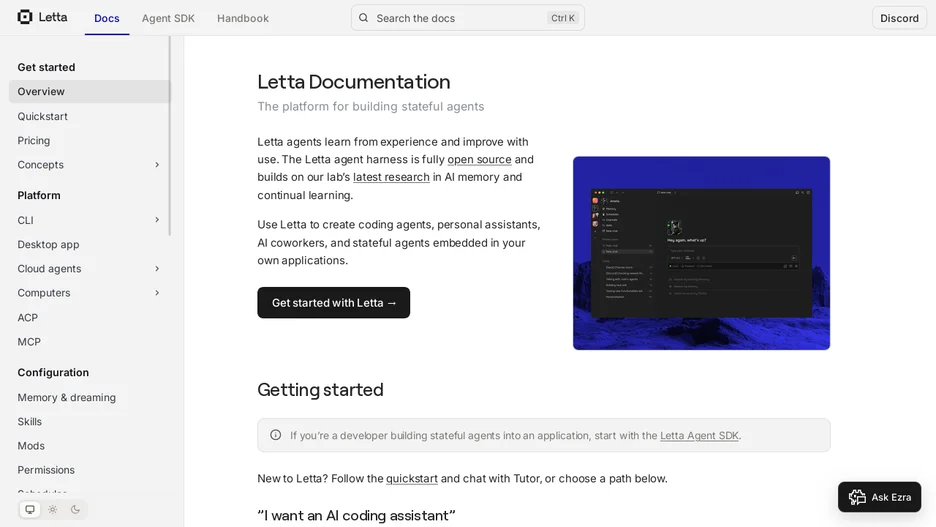
Task: Open the Docs tab
Action: 107,19
